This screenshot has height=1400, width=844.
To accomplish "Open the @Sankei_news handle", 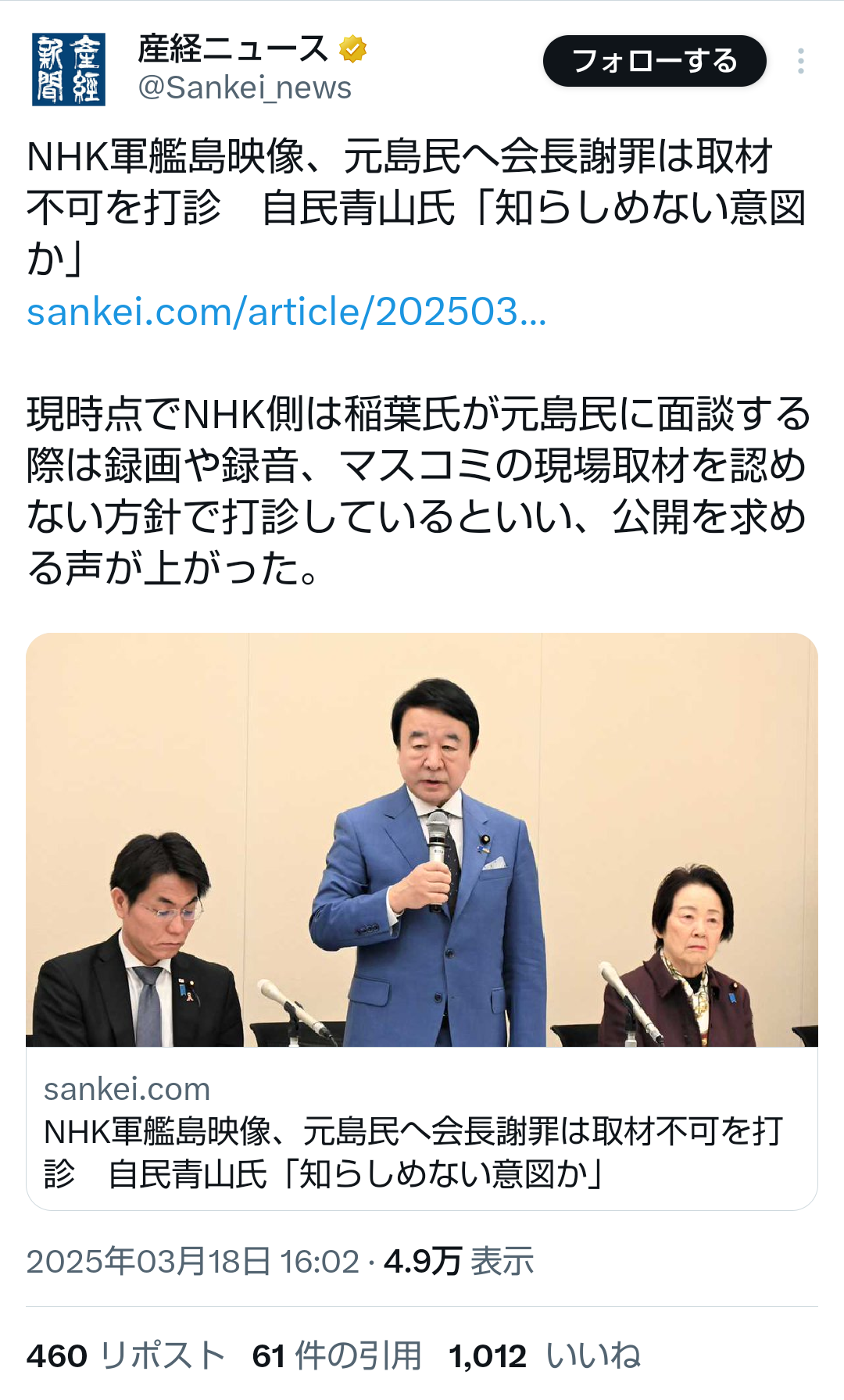I will [x=245, y=88].
